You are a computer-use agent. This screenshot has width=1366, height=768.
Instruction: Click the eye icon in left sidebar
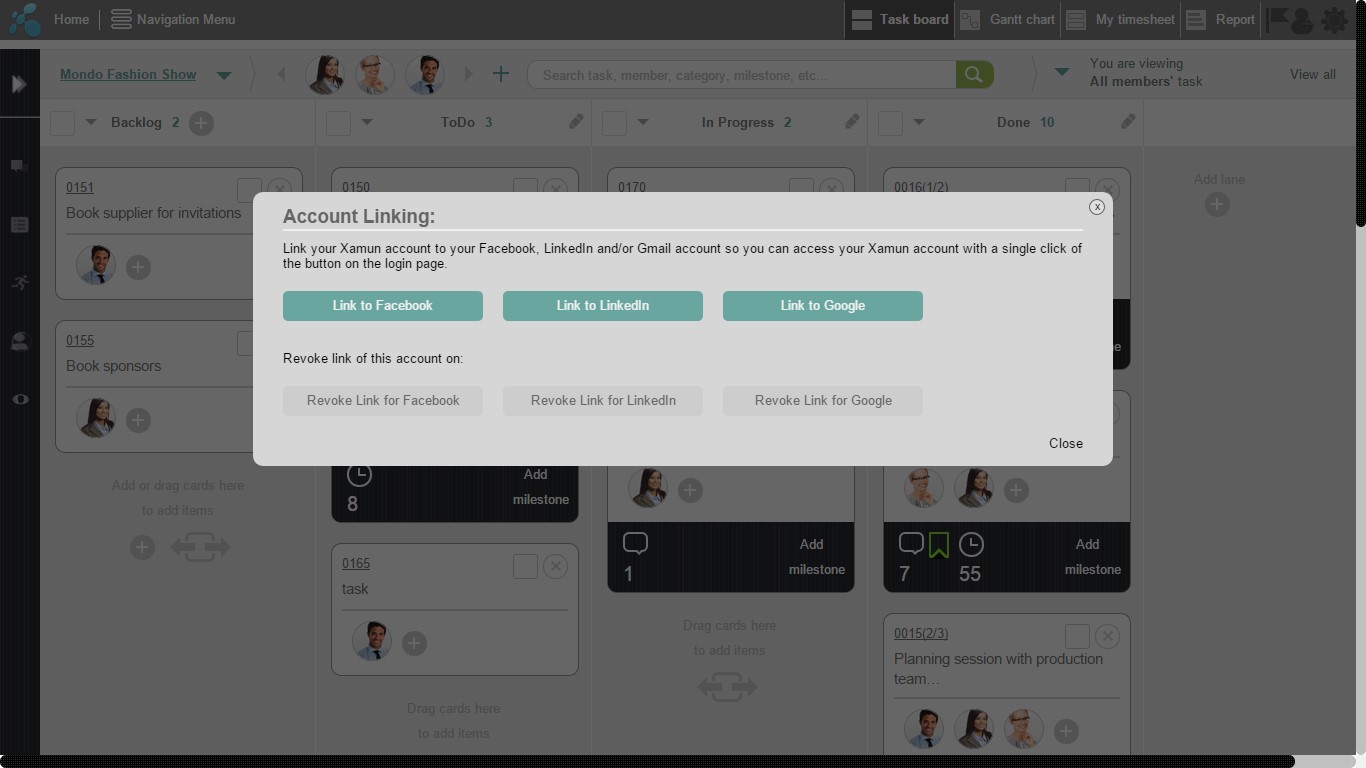click(19, 399)
